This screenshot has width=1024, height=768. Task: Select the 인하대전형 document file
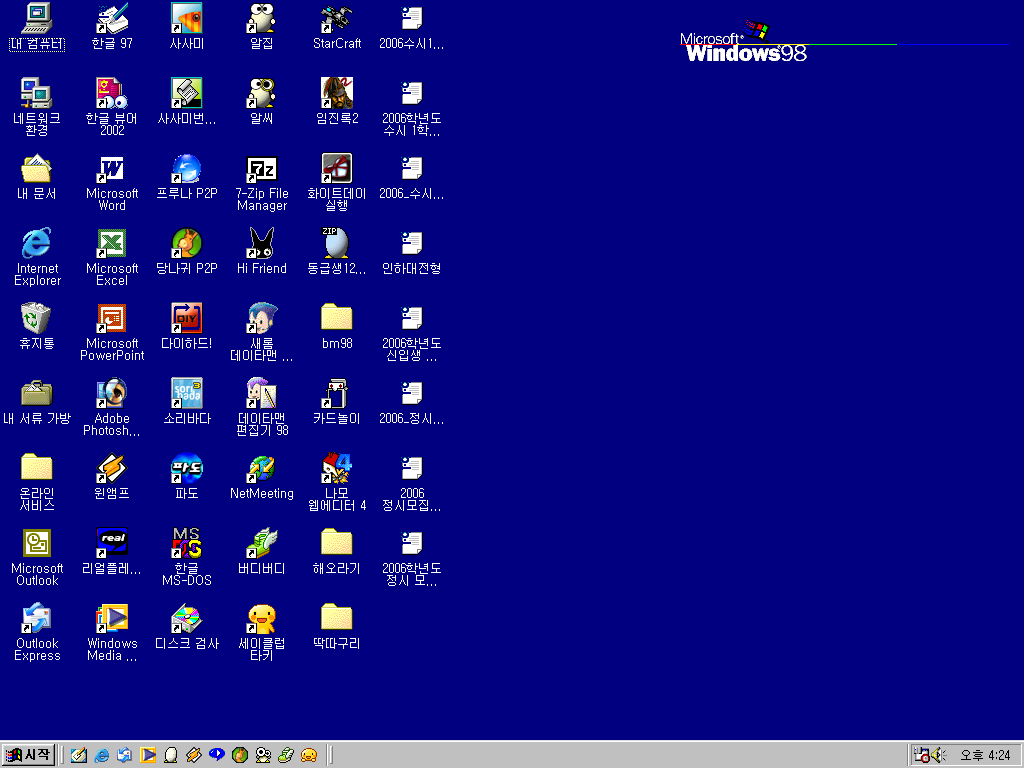[x=411, y=252]
